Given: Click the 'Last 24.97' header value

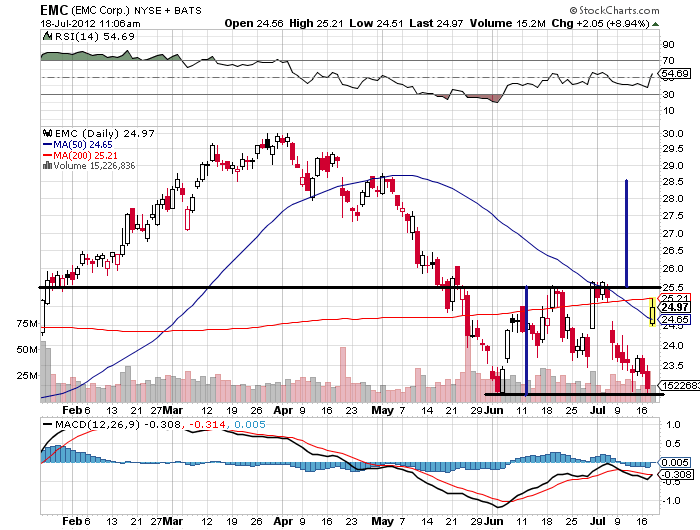Looking at the screenshot, I should pyautogui.click(x=436, y=23).
